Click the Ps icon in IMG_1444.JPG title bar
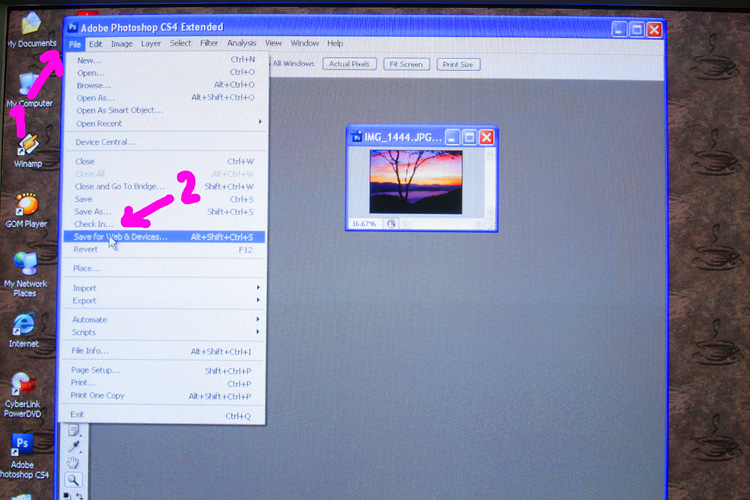The image size is (750, 500). (356, 137)
